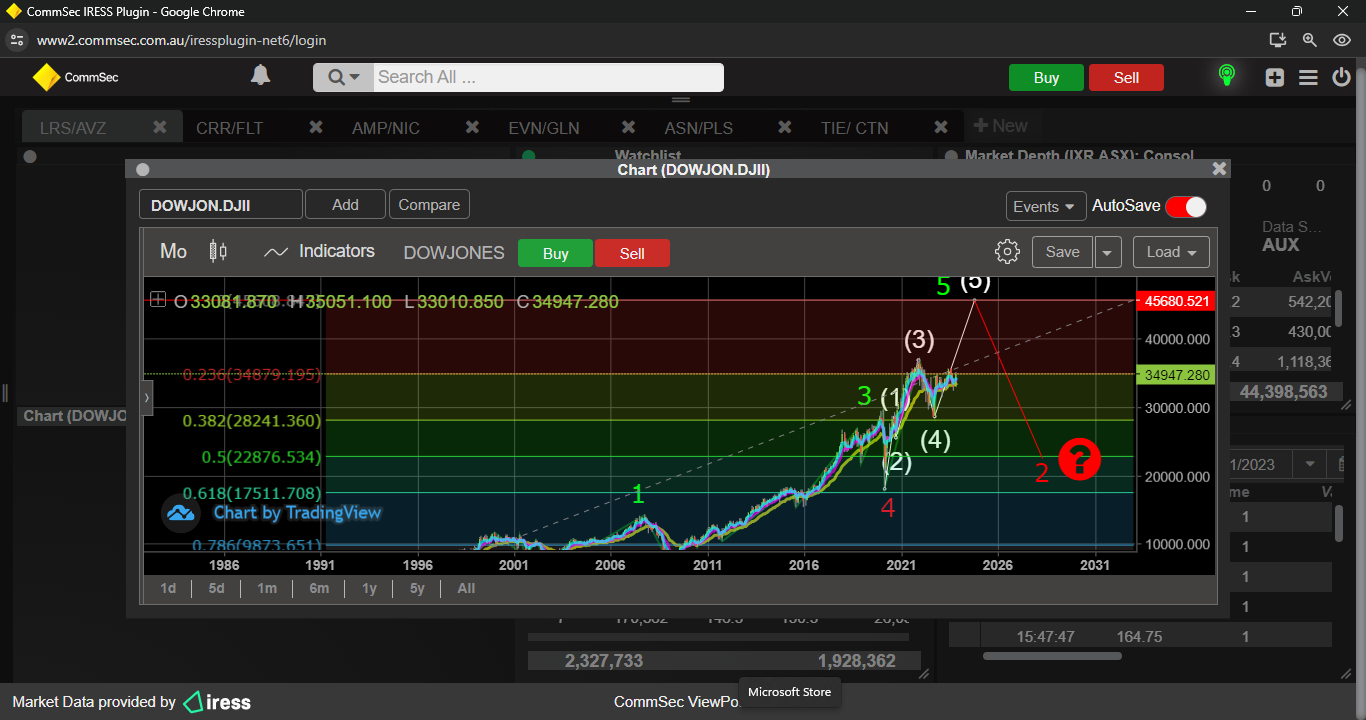Click the Chrome zoom magnifier icon

coord(1309,40)
